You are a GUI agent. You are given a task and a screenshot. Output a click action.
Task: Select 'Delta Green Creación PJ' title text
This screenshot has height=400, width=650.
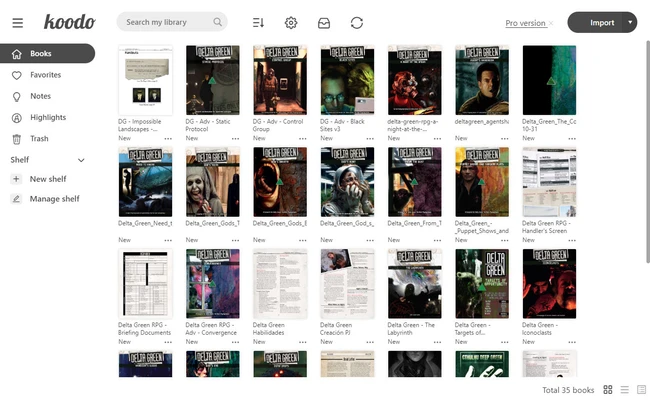point(336,329)
